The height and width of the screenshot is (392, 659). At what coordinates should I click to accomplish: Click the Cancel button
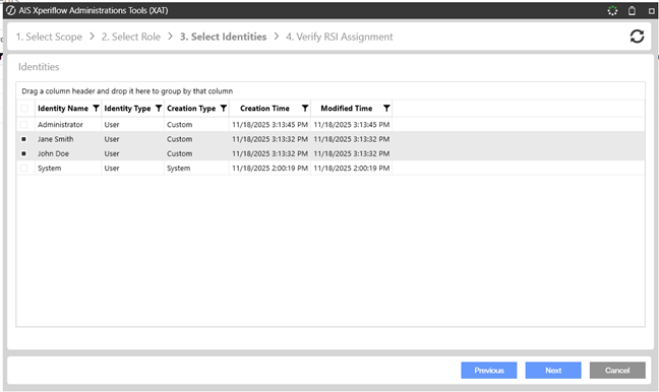pyautogui.click(x=617, y=370)
